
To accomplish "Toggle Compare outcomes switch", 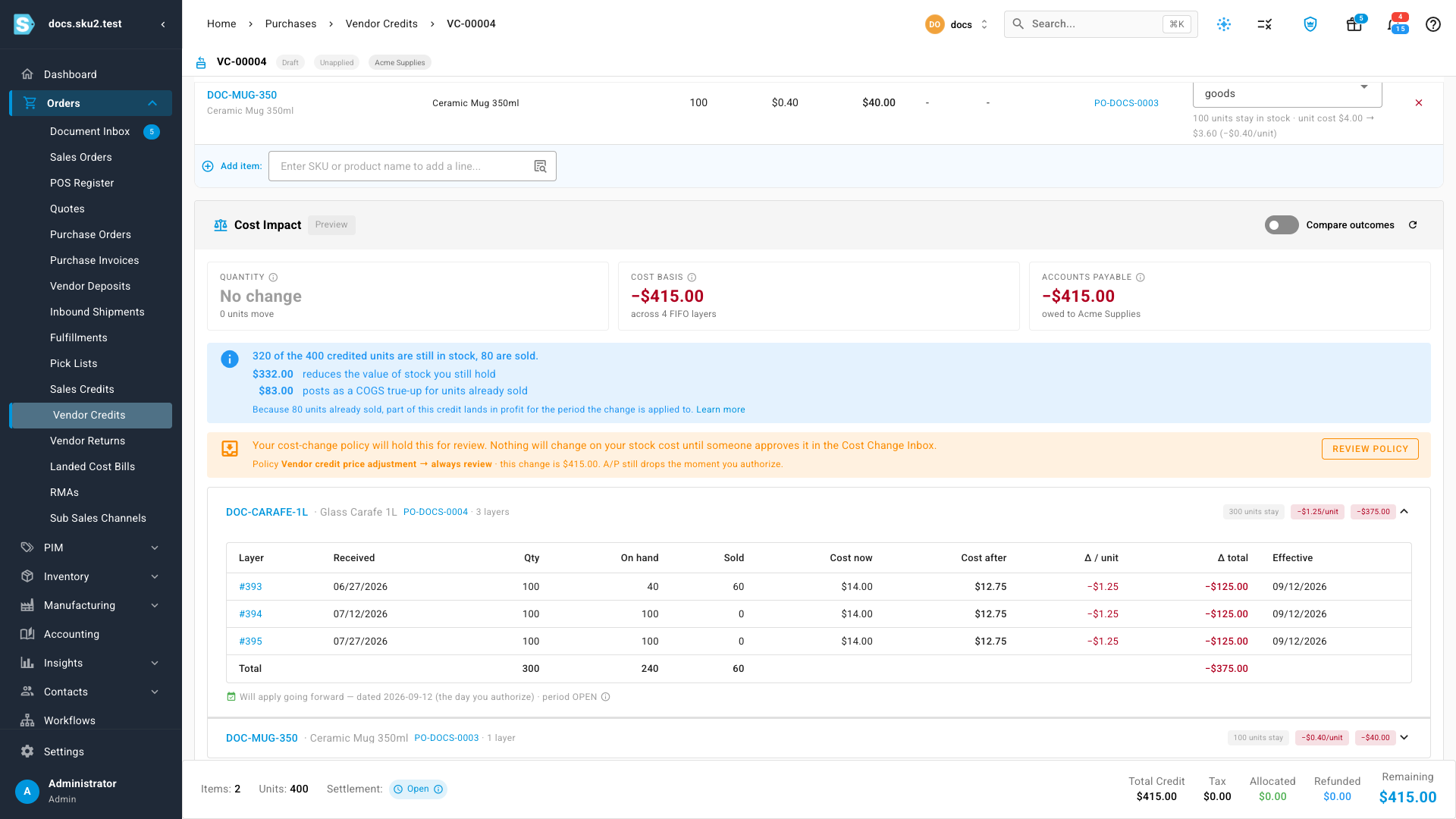I will pos(1282,225).
